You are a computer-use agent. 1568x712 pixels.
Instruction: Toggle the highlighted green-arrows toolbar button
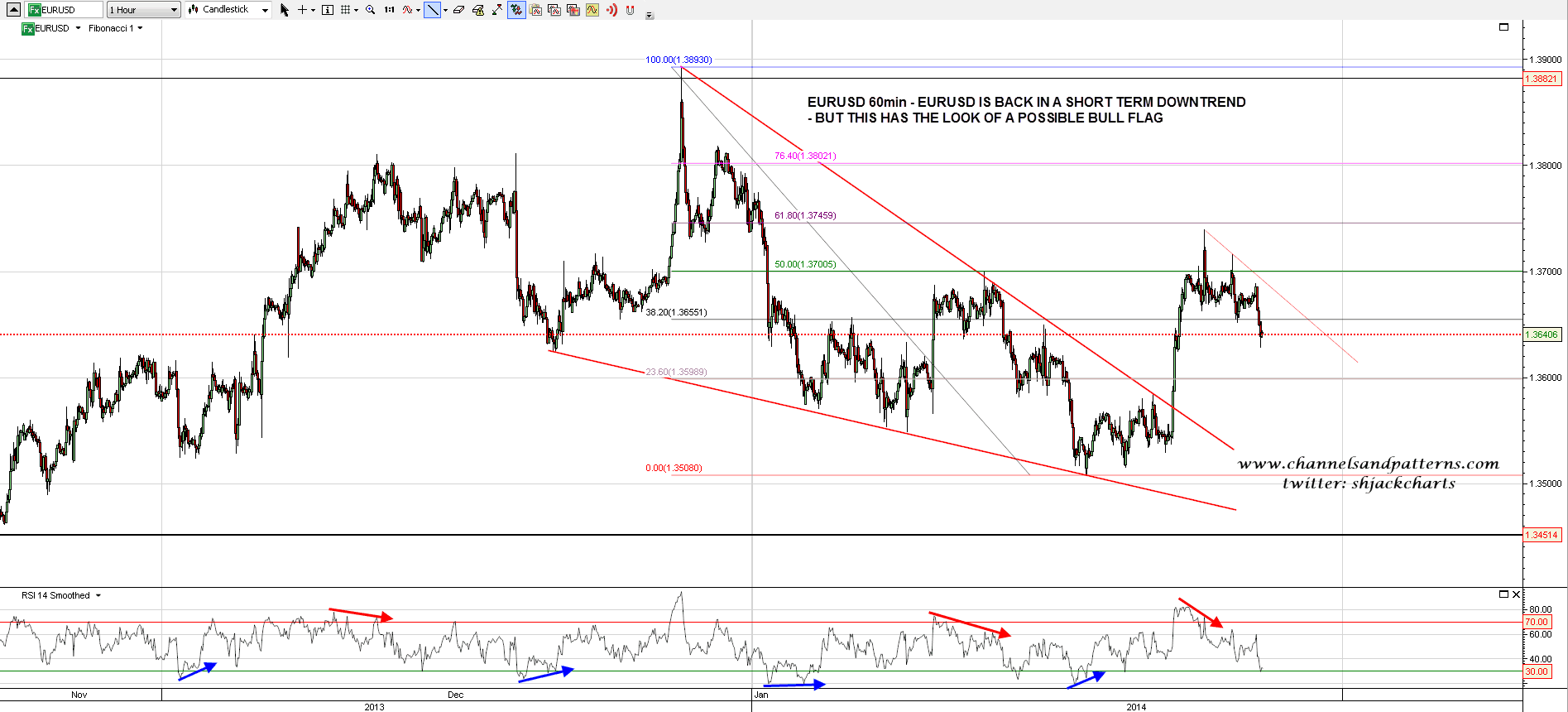tap(516, 10)
